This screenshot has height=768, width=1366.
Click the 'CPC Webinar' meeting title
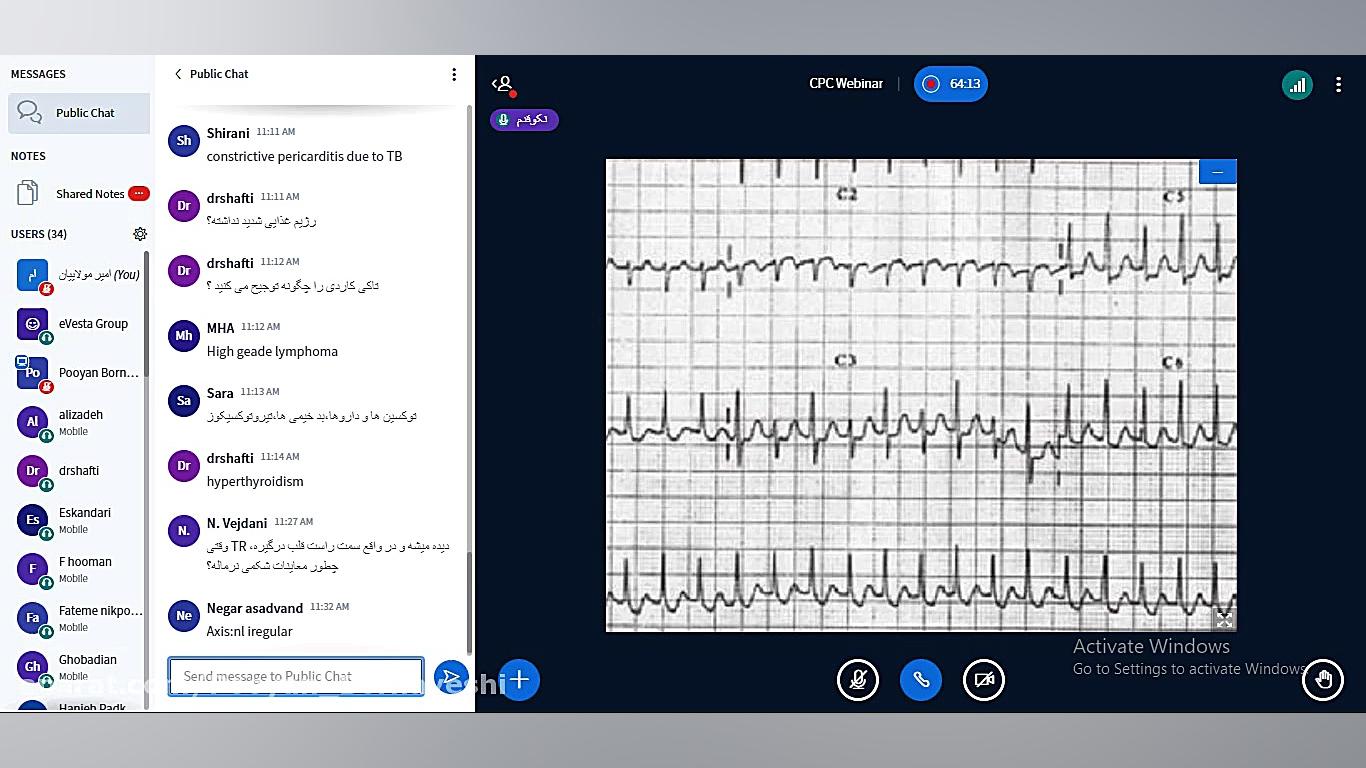846,84
